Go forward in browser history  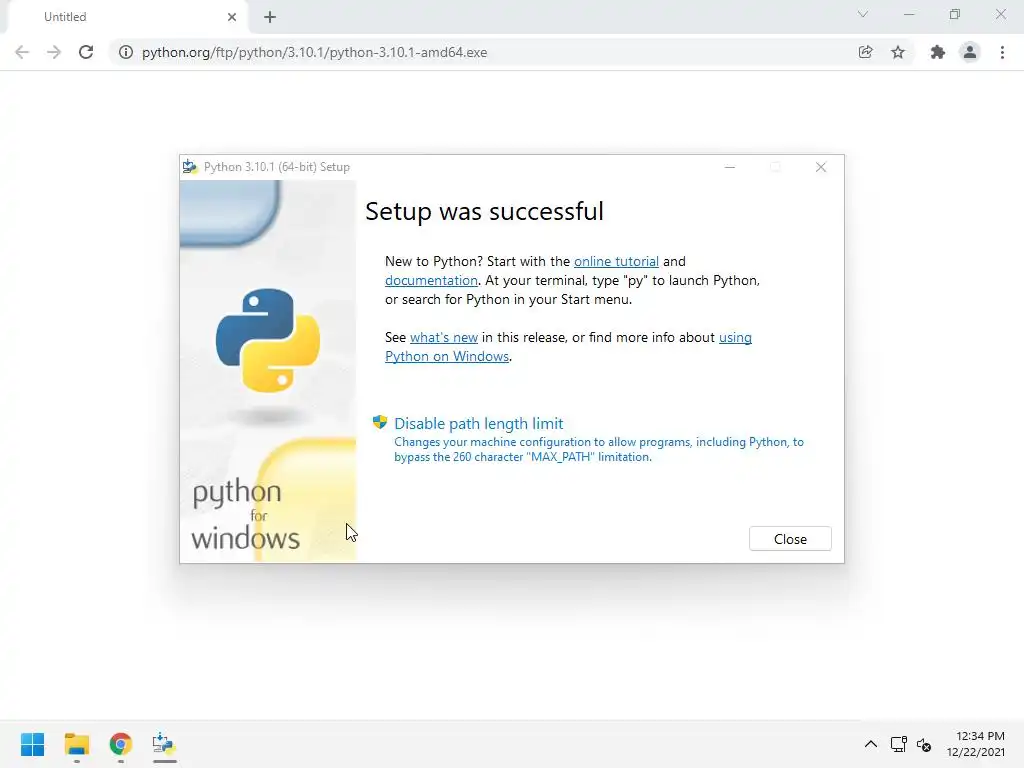point(54,52)
